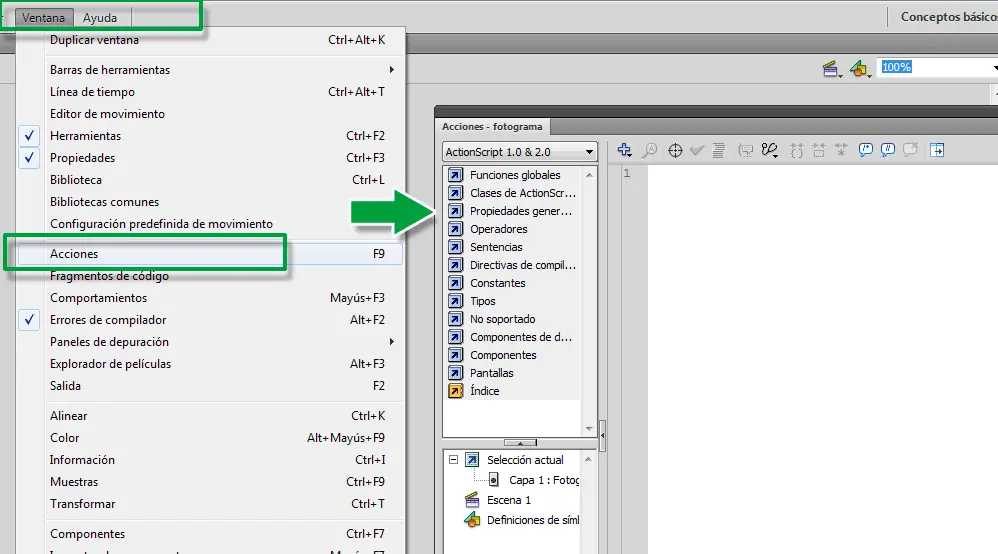Select Componentes in the actions toolbox list
Viewport: 998px width, 554px height.
tap(503, 355)
